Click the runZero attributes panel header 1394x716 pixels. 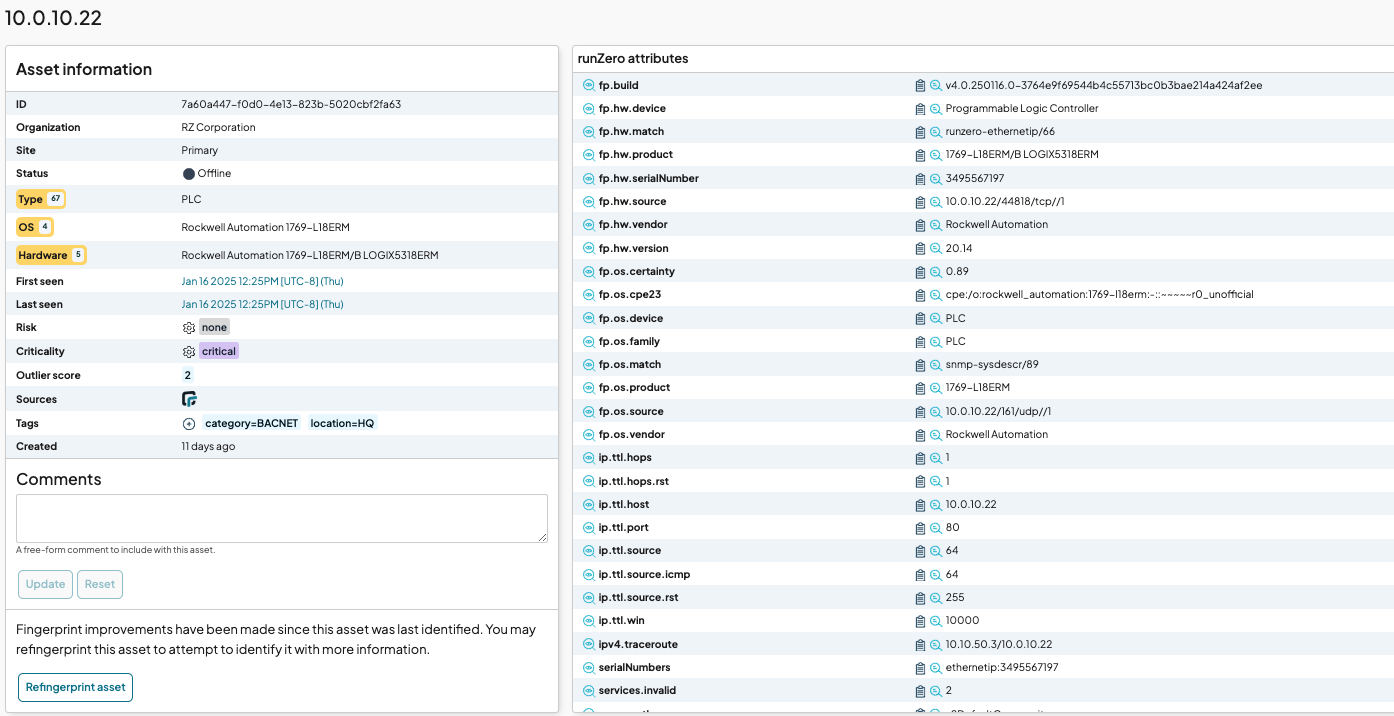click(633, 59)
